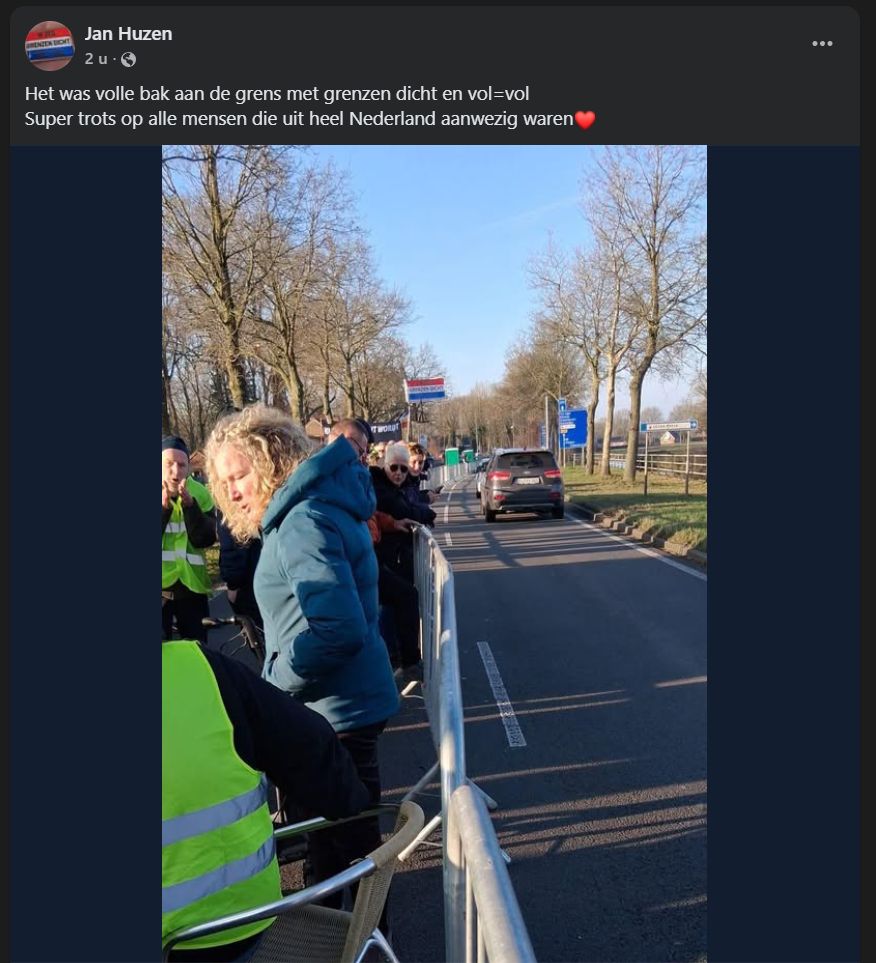Click the red-white-blue flag banner in photo
Viewport: 876px width, 963px height.
[x=426, y=389]
